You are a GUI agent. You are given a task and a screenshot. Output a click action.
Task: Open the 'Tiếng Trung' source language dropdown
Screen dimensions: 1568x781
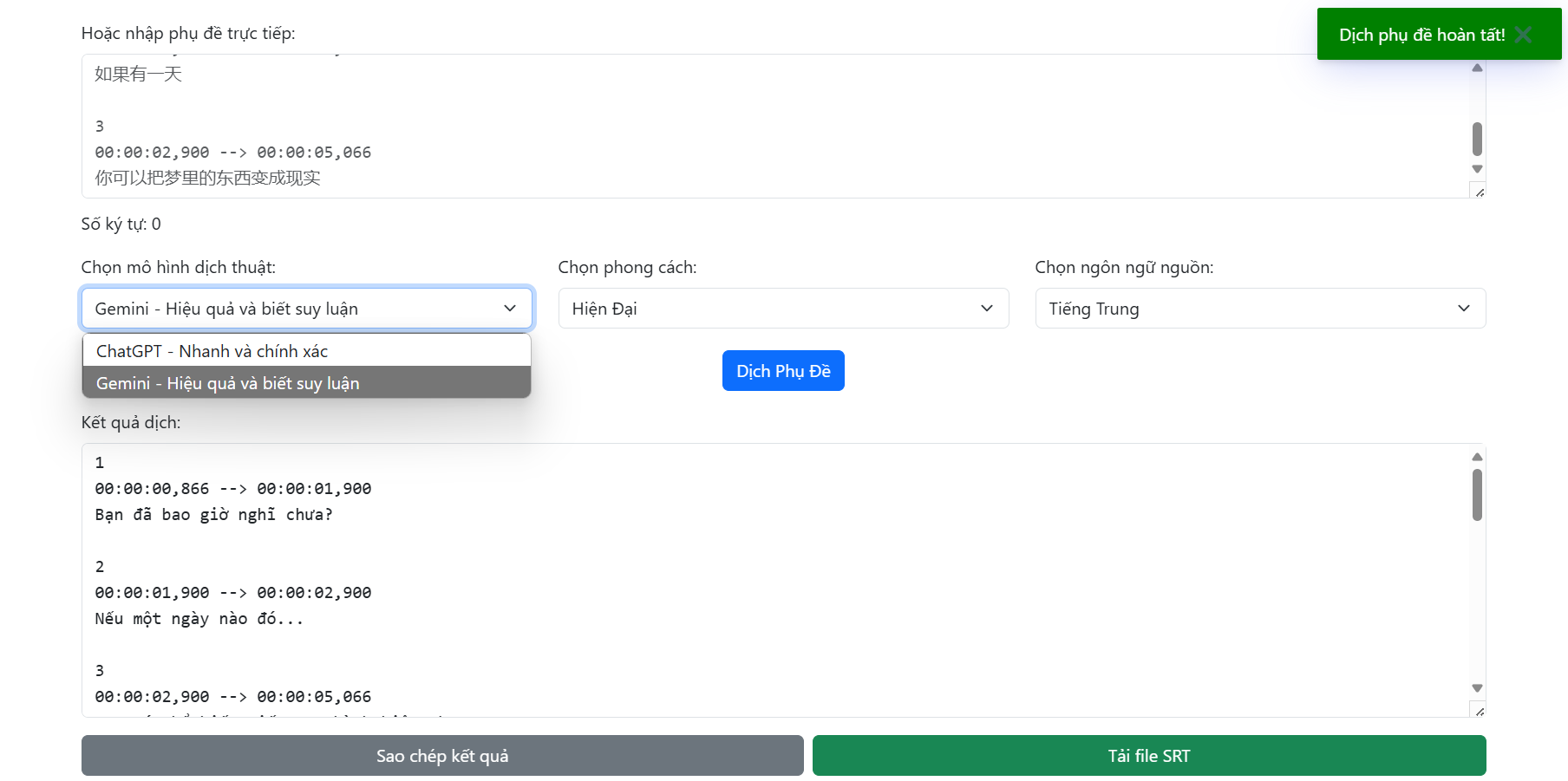1259,309
